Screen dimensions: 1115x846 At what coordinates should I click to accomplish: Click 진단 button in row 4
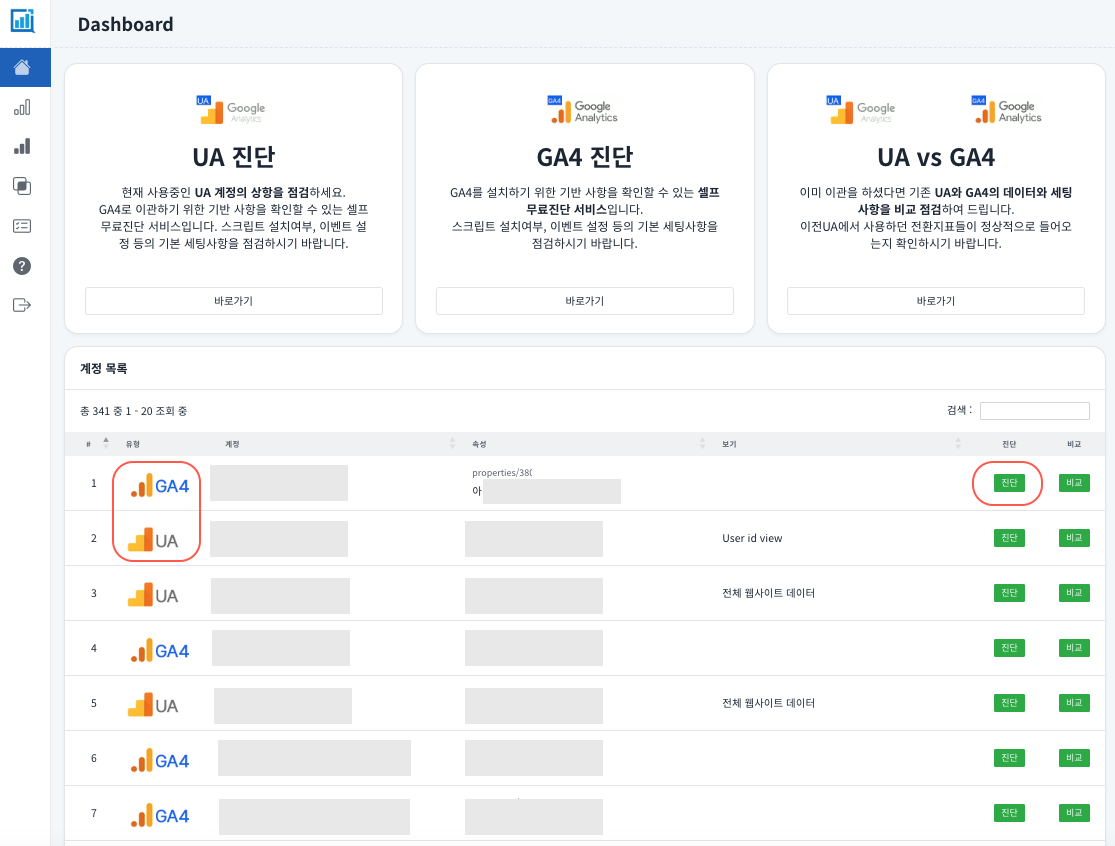(1009, 648)
